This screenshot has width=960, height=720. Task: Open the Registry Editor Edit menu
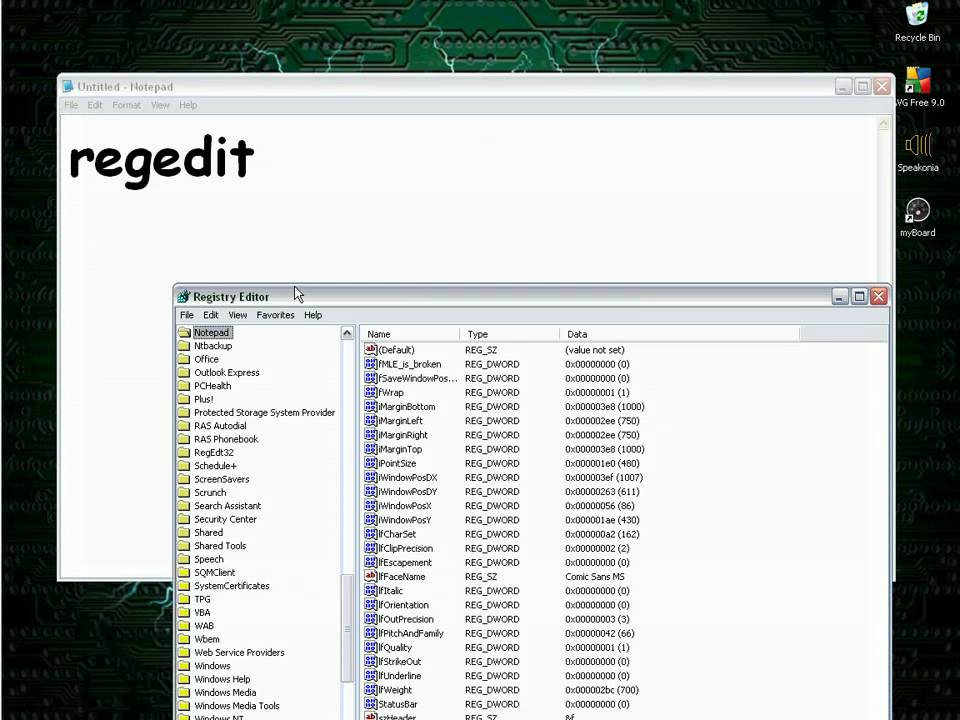211,315
